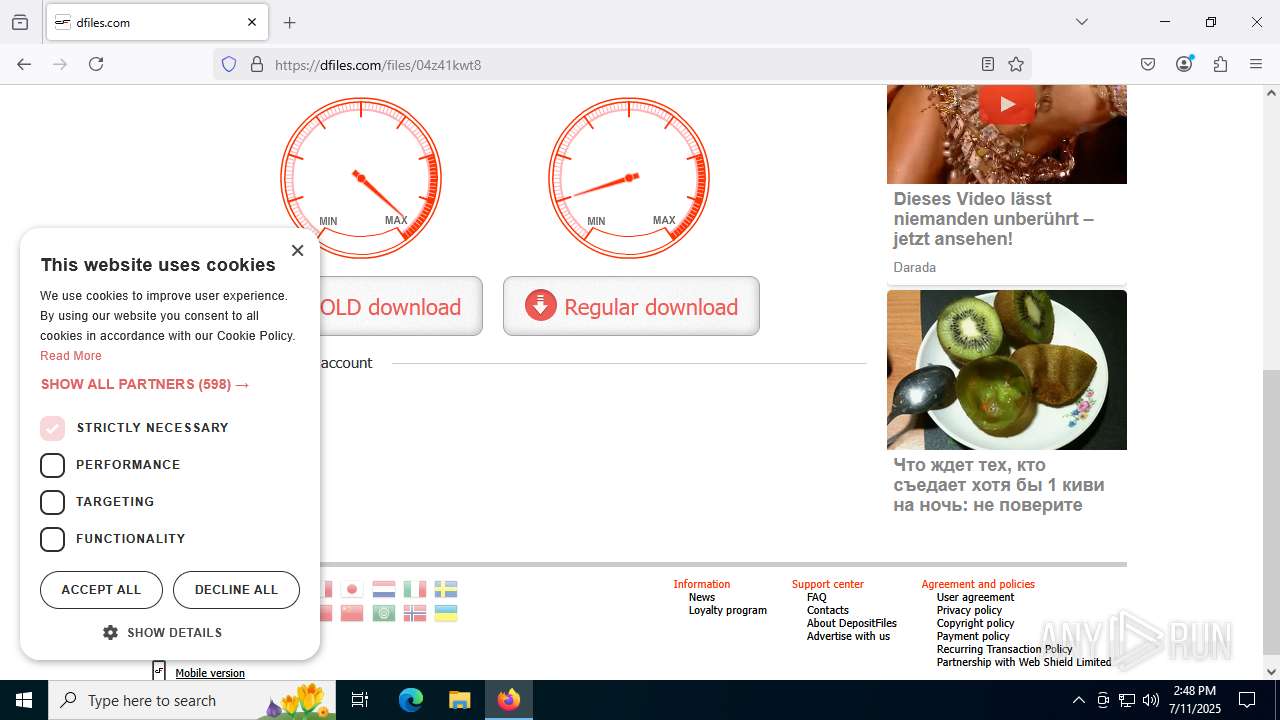This screenshot has width=1280, height=720.
Task: Open Task View on taskbar
Action: pos(360,700)
